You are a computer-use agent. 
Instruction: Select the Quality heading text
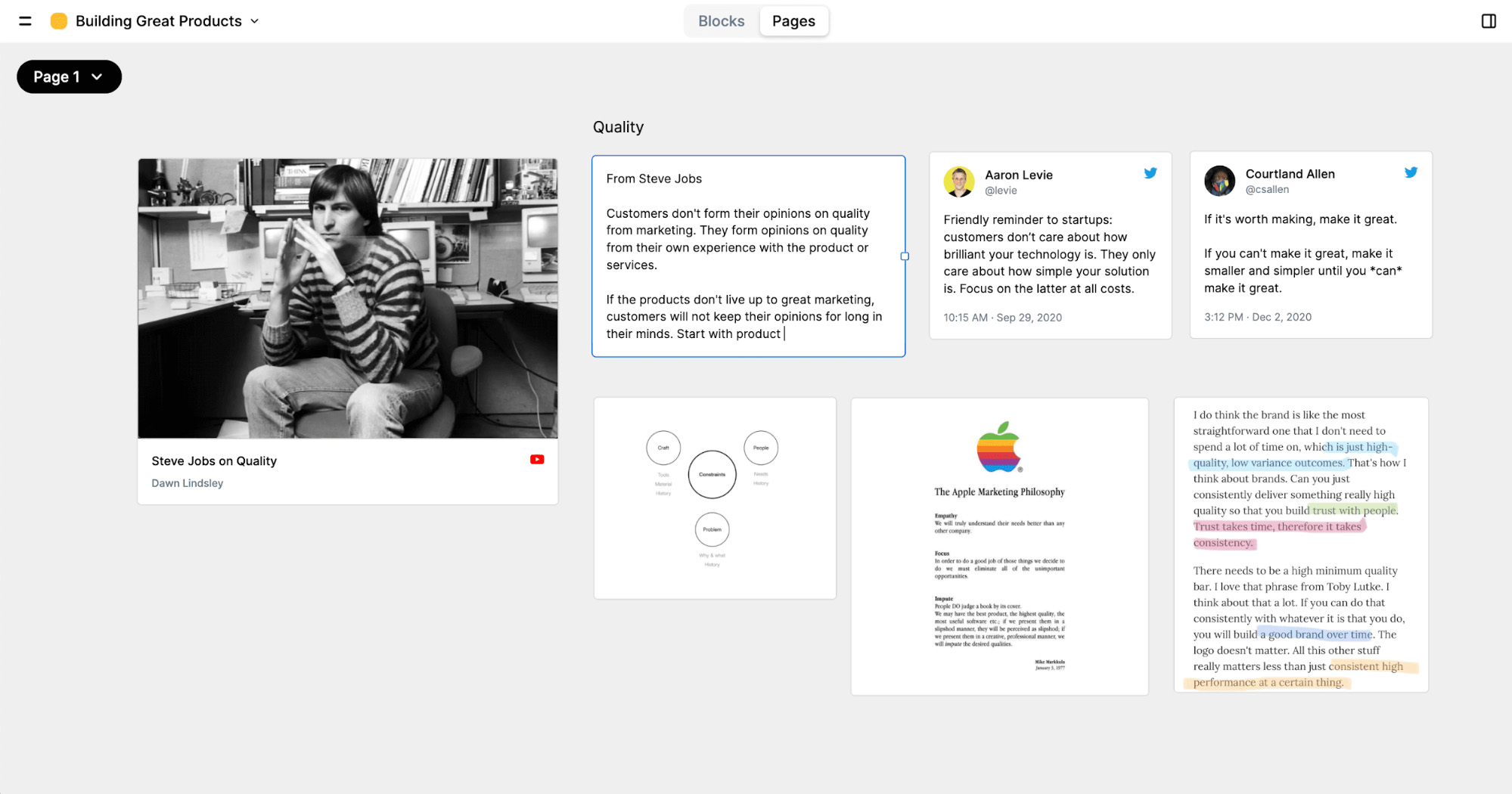pos(618,127)
